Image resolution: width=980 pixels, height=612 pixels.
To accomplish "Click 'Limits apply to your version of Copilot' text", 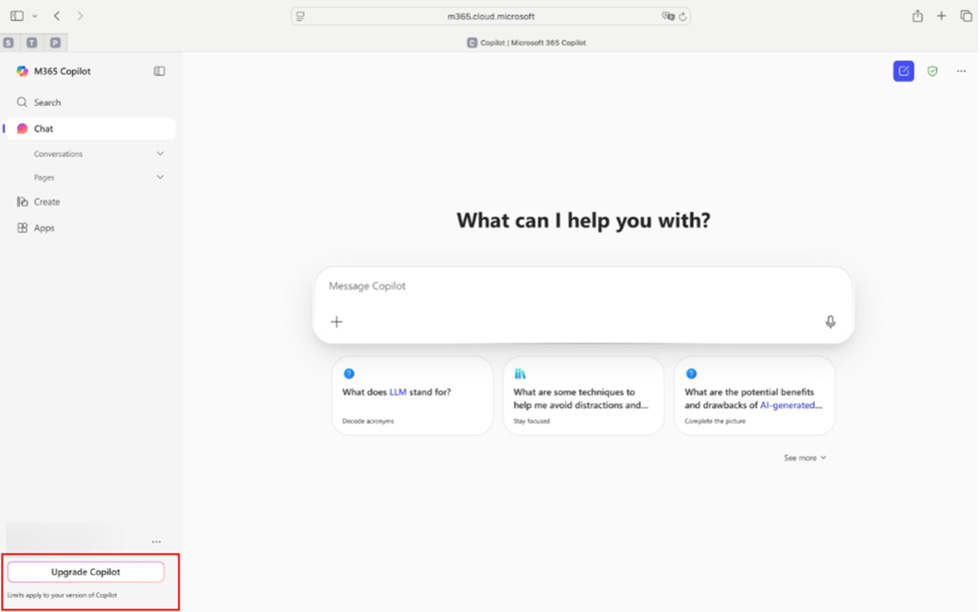I will (62, 596).
